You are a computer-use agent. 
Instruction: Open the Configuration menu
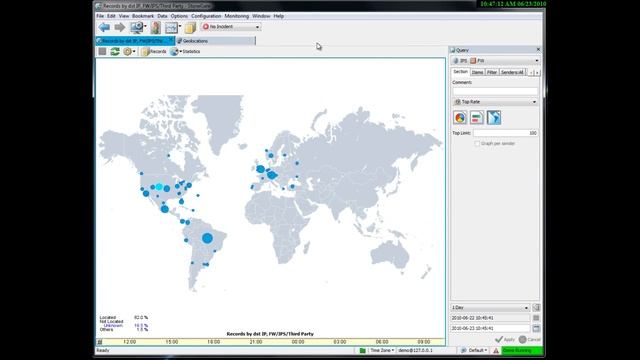click(x=206, y=16)
